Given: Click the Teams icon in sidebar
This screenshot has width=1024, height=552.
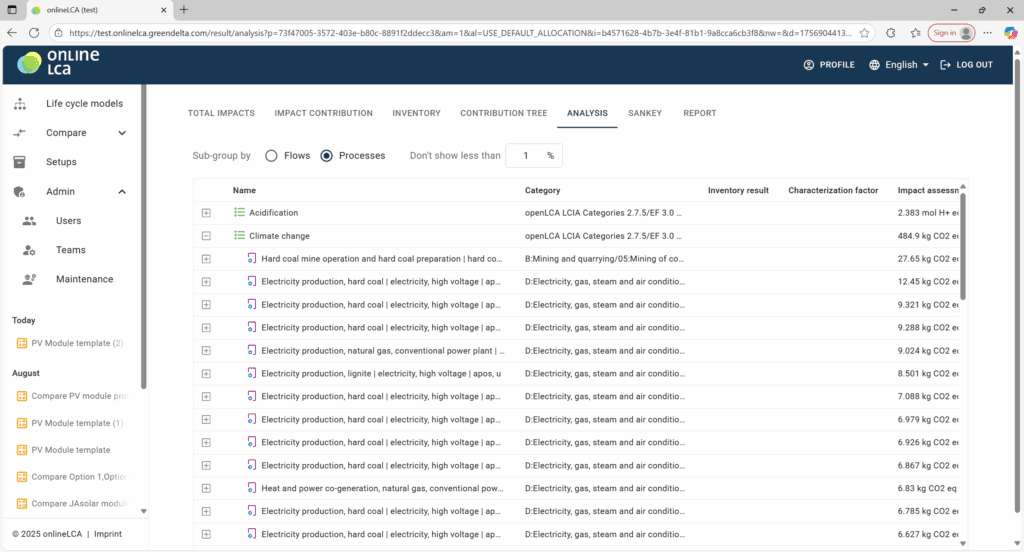Looking at the screenshot, I should [29, 250].
